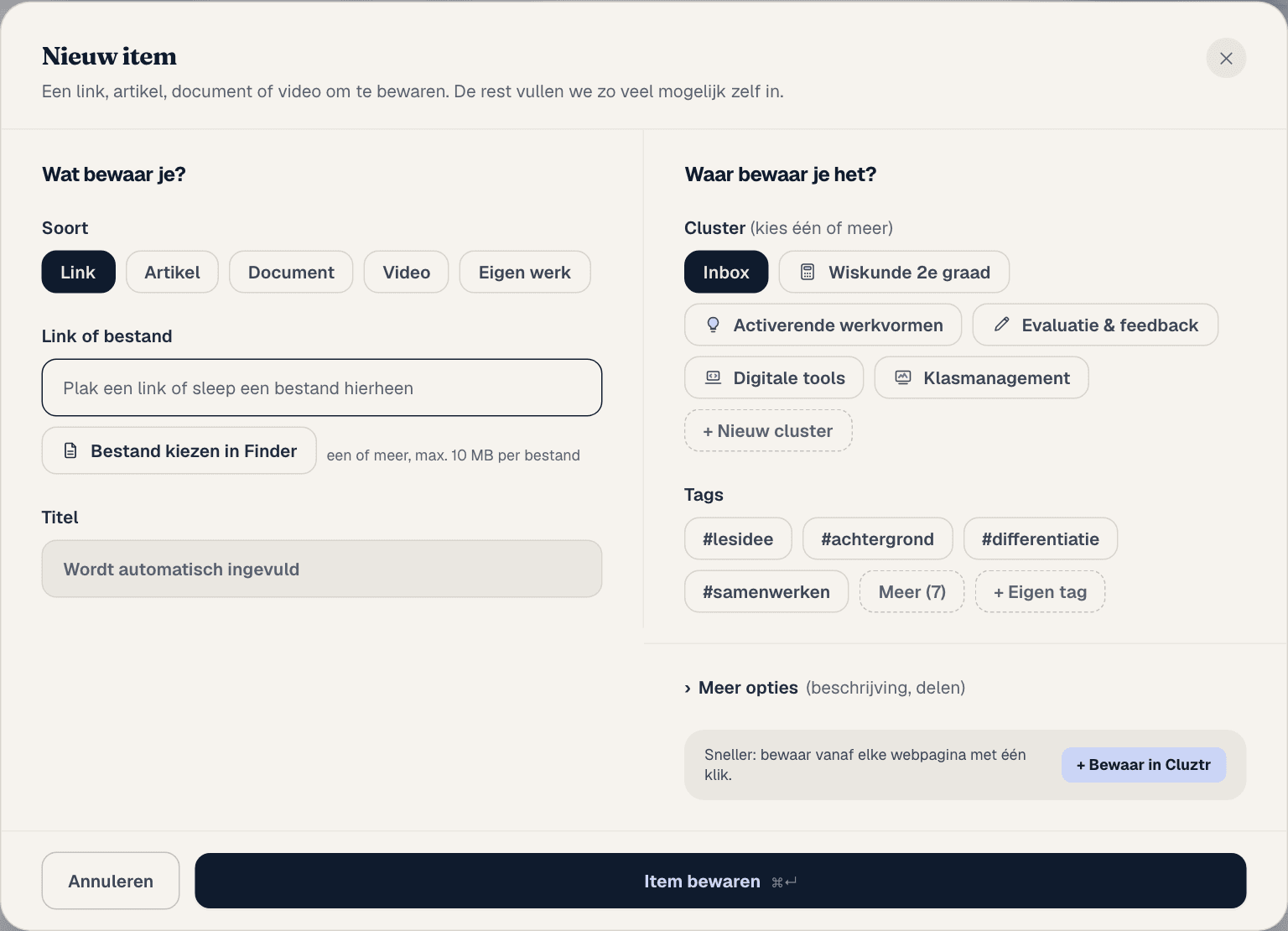Click Annuleren to cancel
Image resolution: width=1288 pixels, height=931 pixels.
(111, 881)
